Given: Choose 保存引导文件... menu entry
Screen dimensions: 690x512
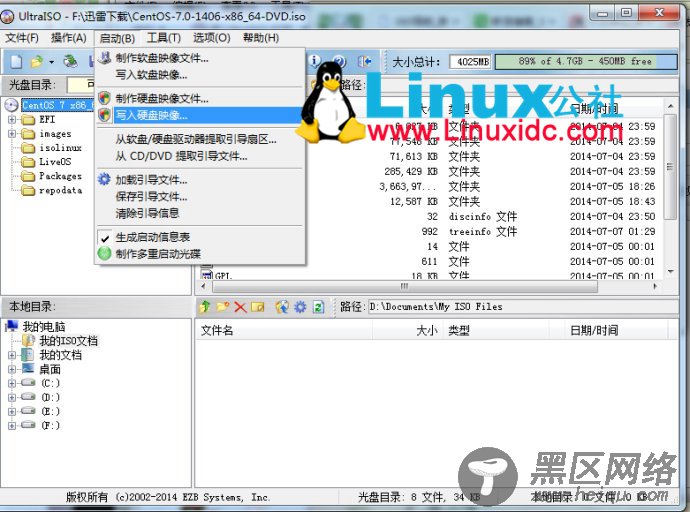Looking at the screenshot, I should (x=200, y=196).
